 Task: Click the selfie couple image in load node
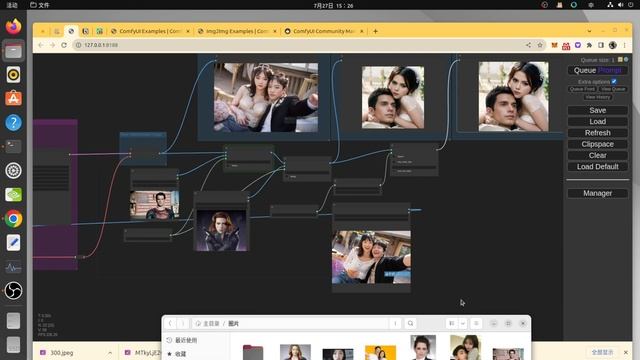click(x=371, y=257)
